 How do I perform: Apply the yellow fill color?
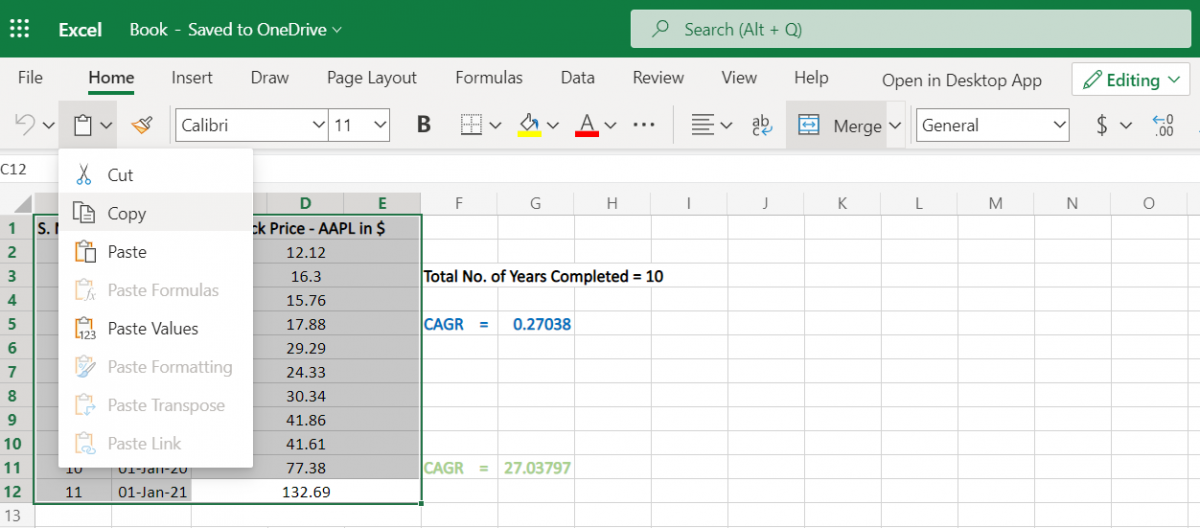coord(529,125)
